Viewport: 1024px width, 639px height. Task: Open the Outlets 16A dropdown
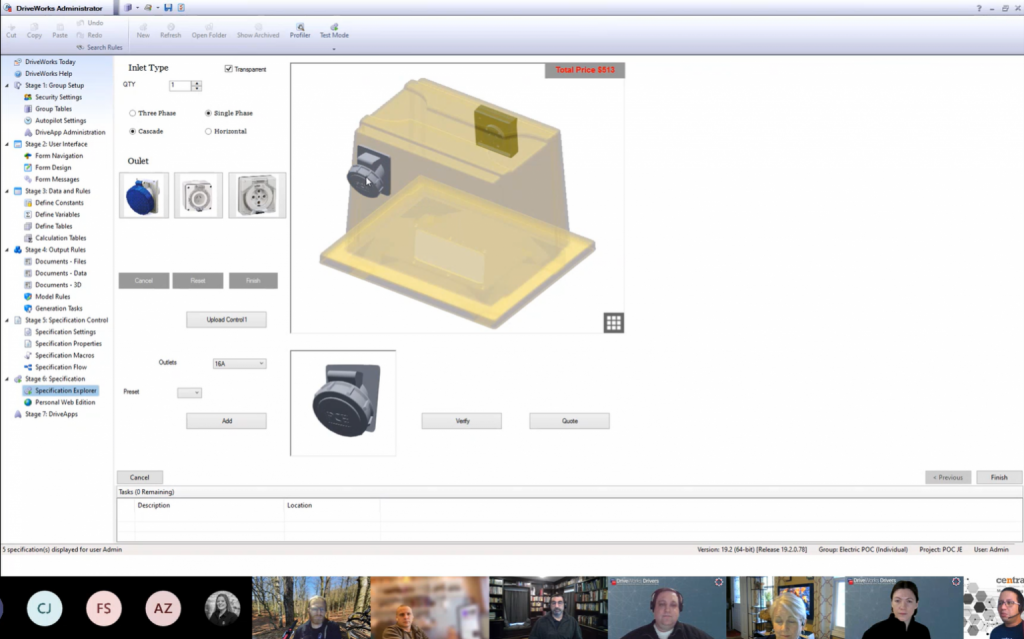239,363
